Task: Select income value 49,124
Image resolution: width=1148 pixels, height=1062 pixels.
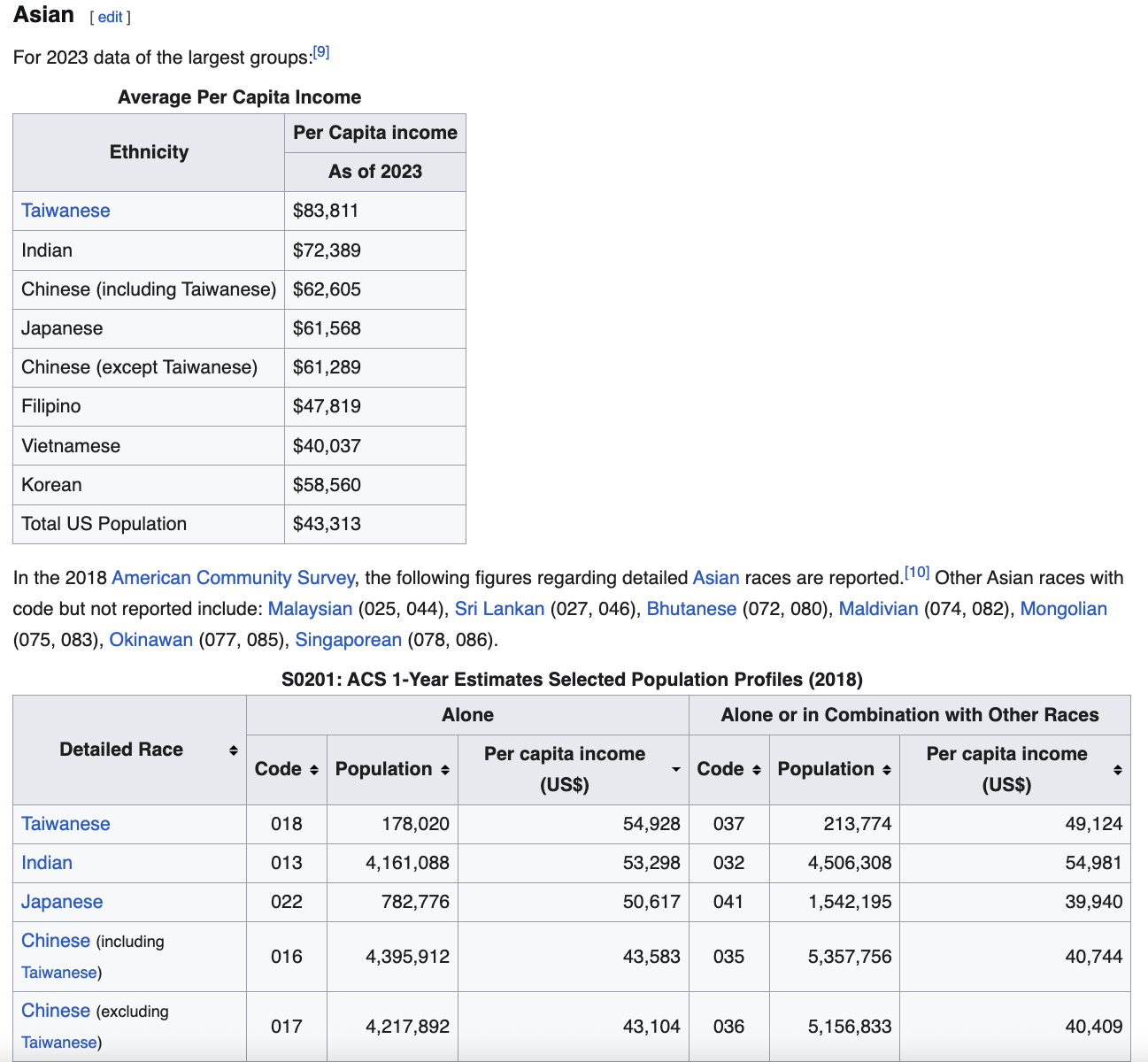Action: tap(1093, 824)
